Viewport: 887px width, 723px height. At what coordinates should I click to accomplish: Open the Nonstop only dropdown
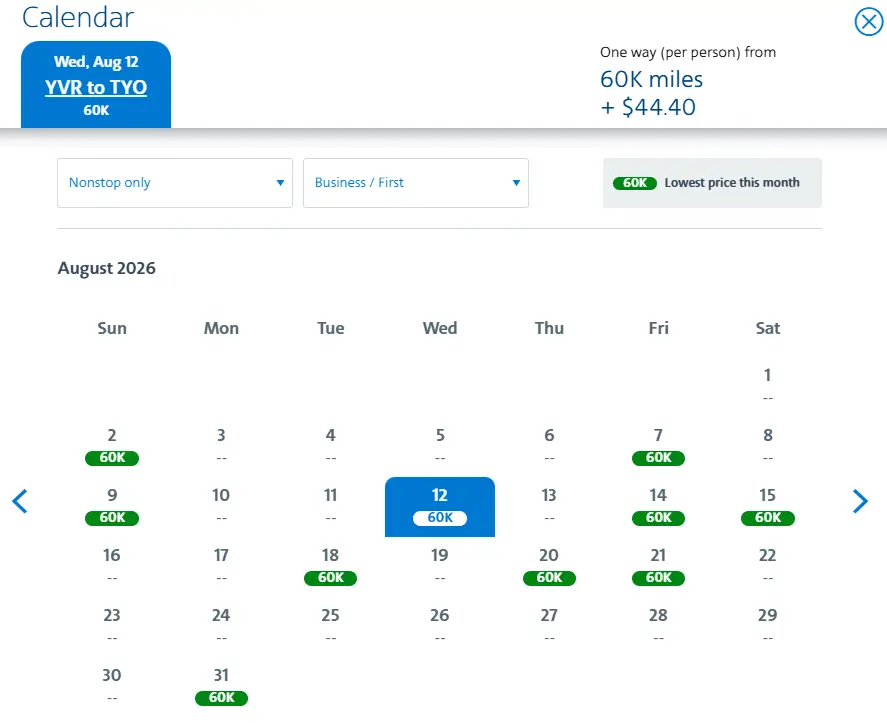pos(175,183)
